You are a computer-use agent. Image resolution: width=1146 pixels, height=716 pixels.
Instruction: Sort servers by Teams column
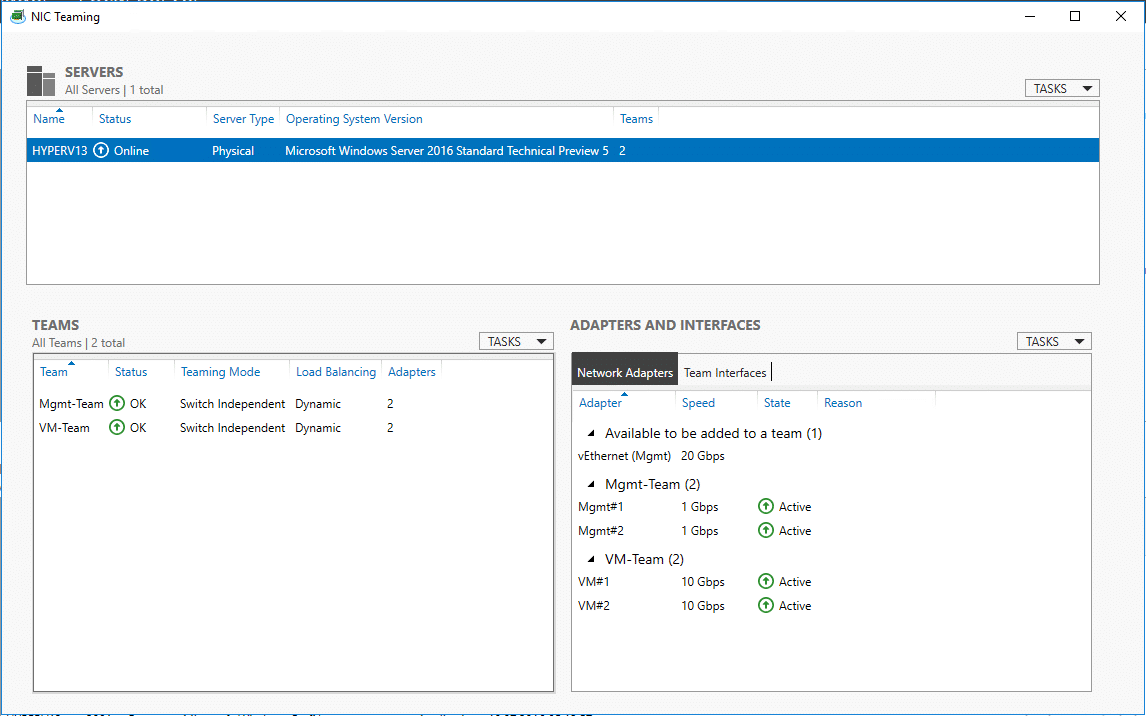637,119
